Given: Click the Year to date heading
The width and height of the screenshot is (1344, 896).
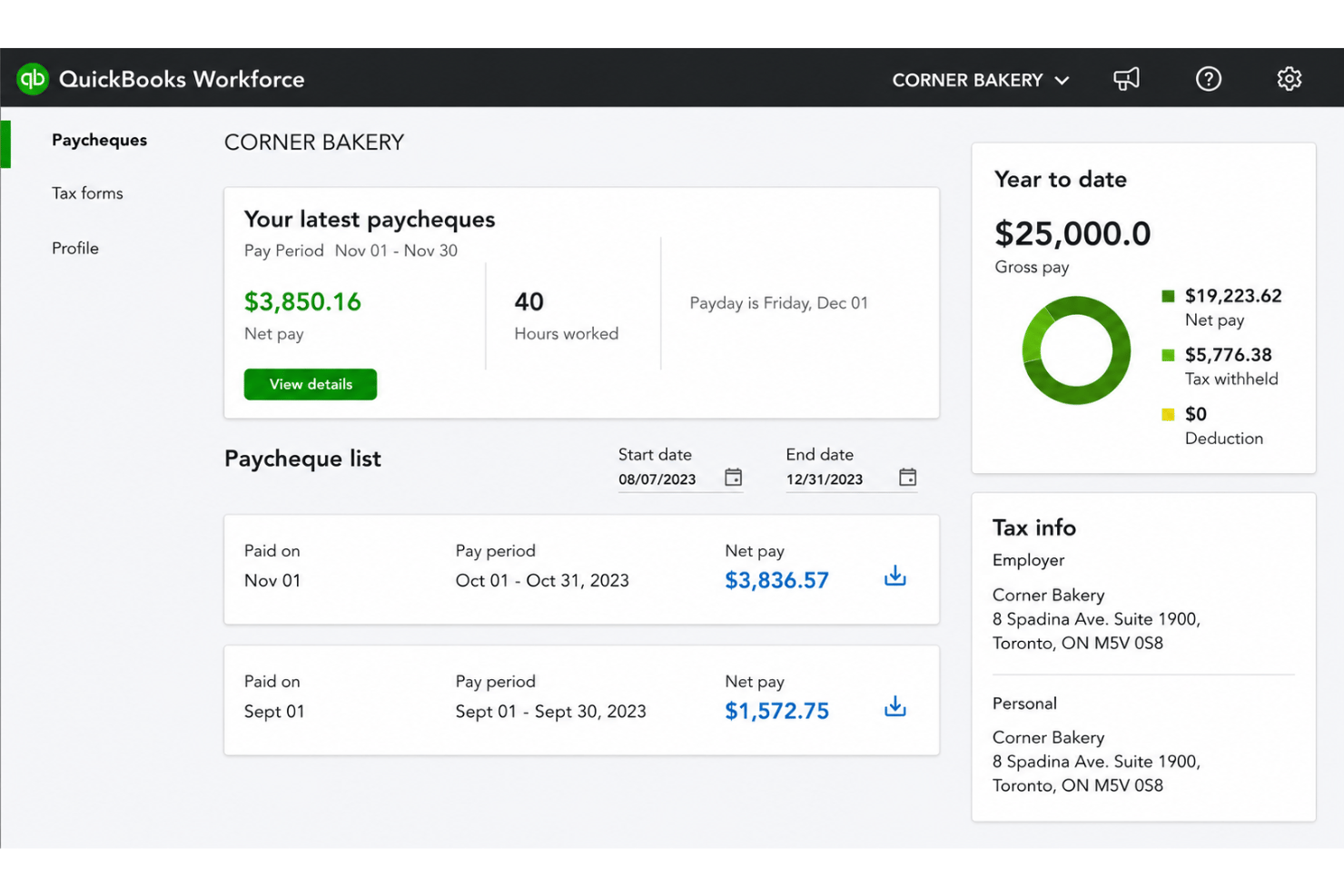Looking at the screenshot, I should pos(1060,180).
